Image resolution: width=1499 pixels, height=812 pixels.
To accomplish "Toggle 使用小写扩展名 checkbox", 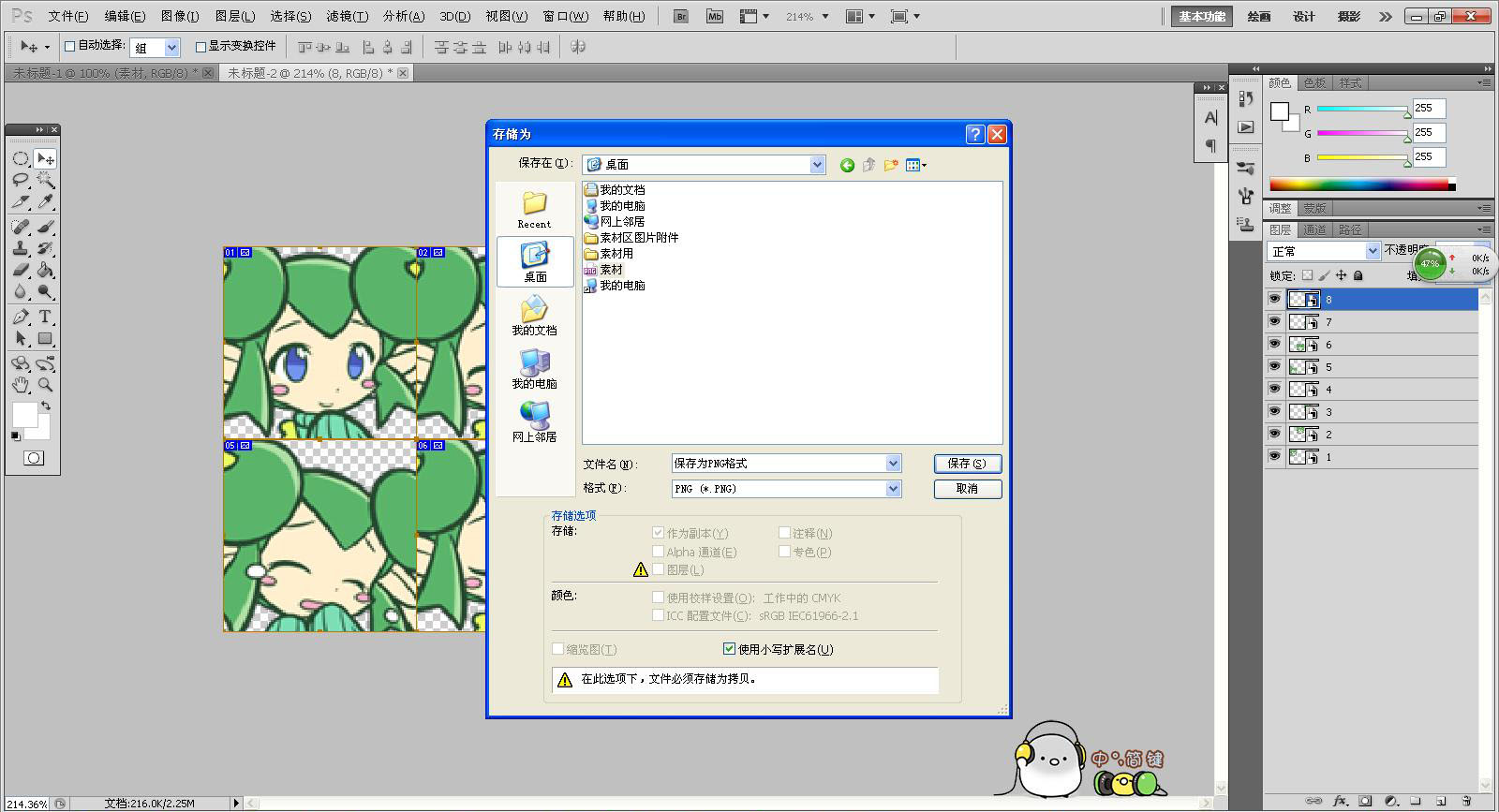I will coord(730,649).
